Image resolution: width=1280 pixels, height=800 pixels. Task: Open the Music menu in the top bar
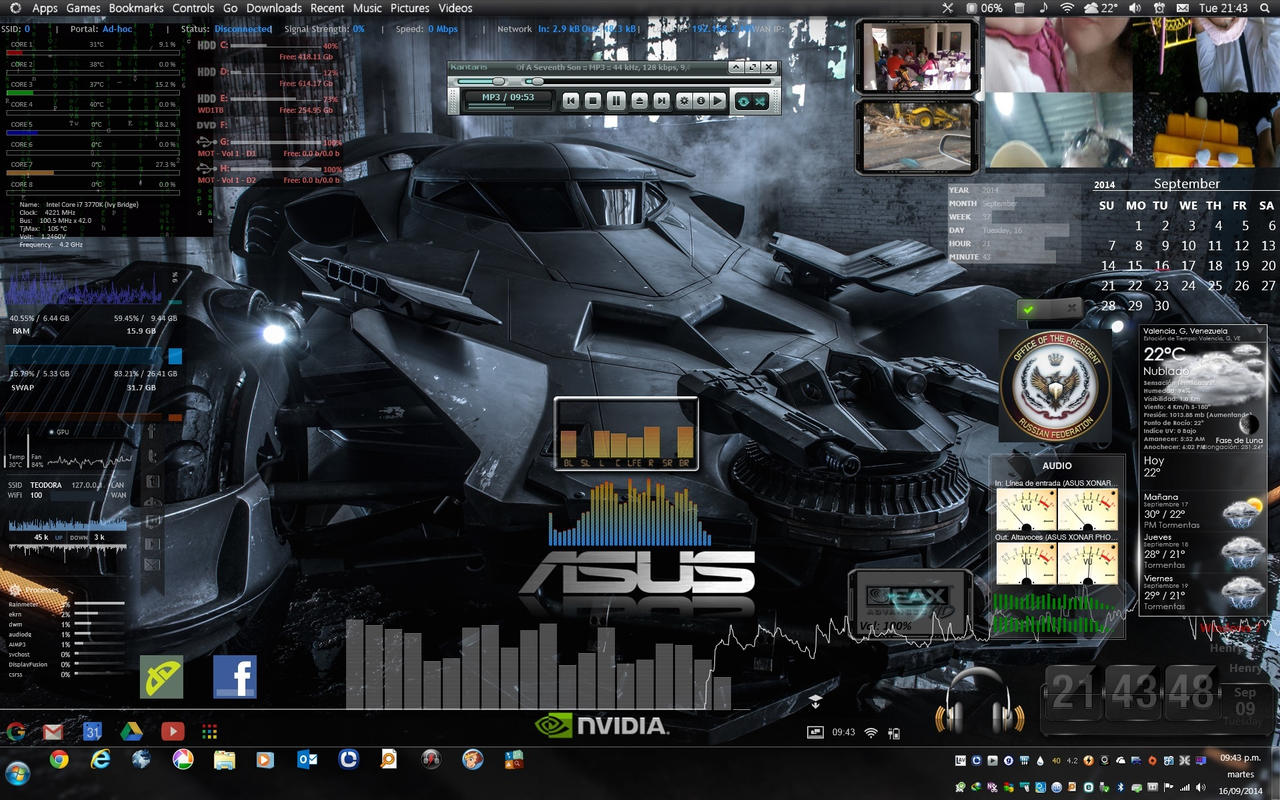(x=368, y=8)
